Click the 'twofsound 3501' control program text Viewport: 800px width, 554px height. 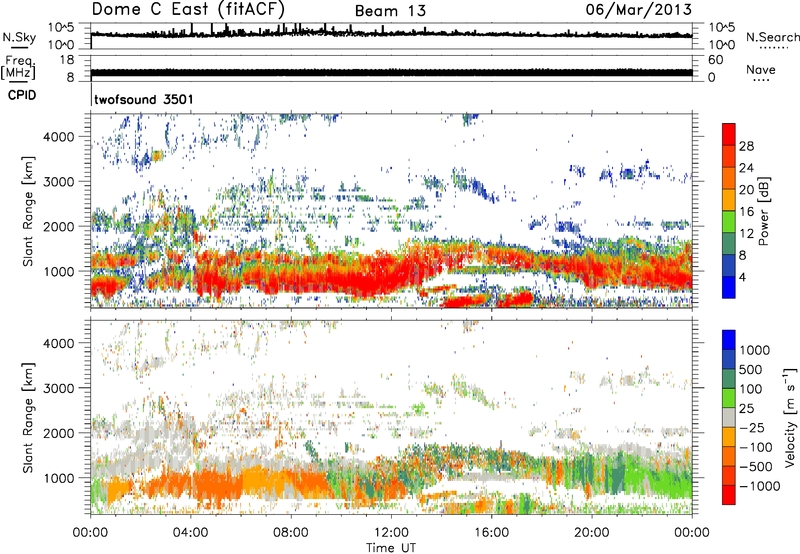144,99
